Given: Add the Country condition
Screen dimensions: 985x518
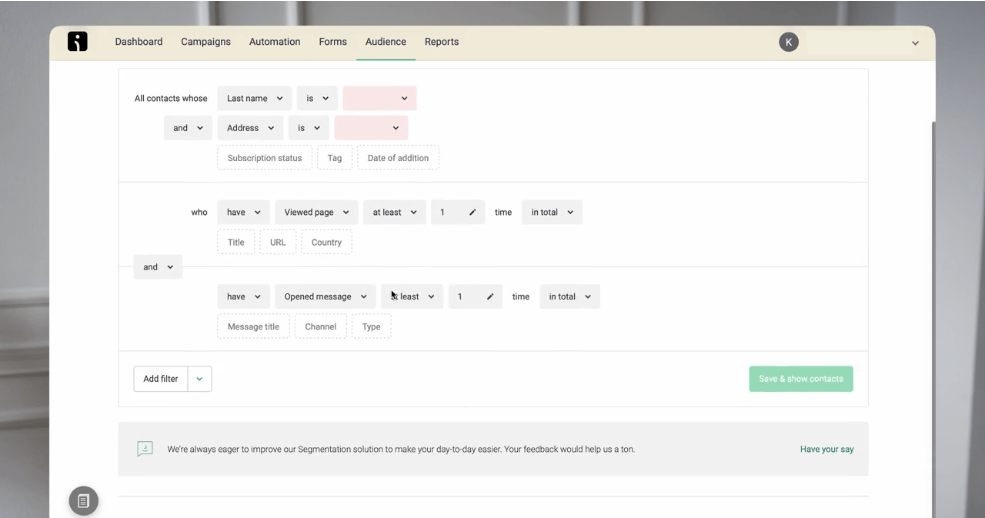Looking at the screenshot, I should (327, 242).
